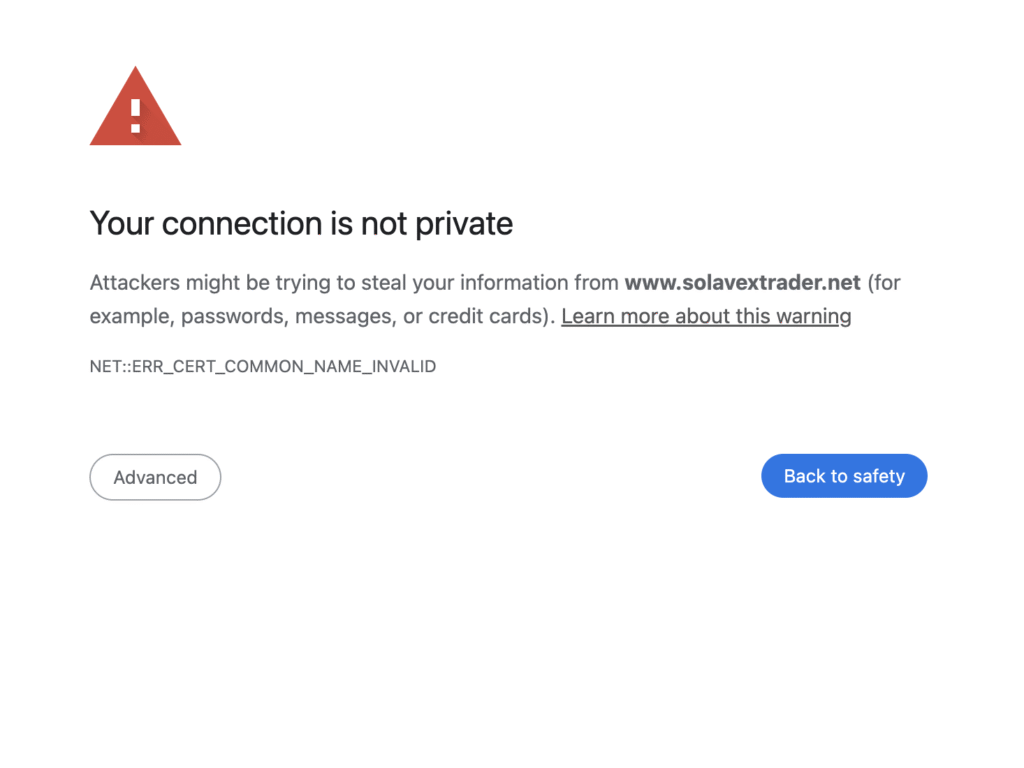Leave the unsafe site with Back to safety
The height and width of the screenshot is (768, 1024).
[844, 476]
